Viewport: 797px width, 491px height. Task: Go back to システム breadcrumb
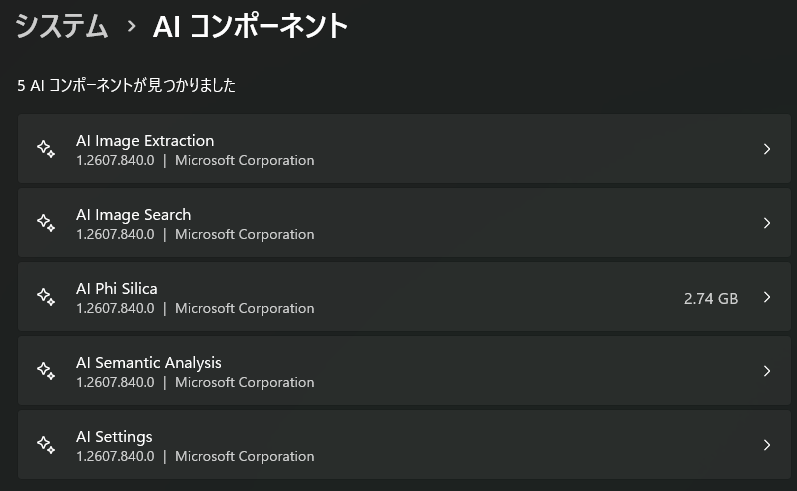coord(62,26)
